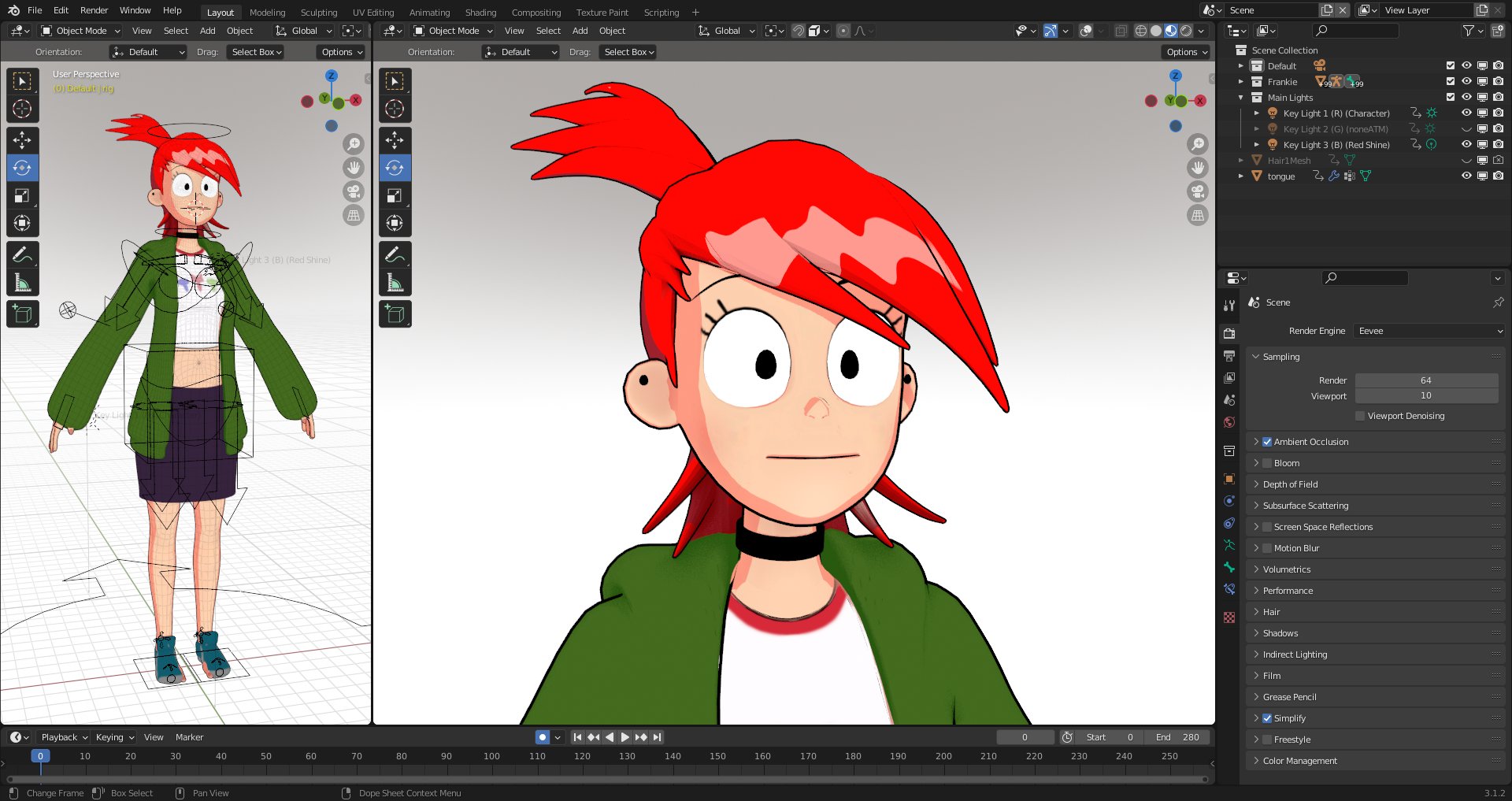Screen dimensions: 1512x801
Task: Select the Measure tool in left viewport
Action: 22,283
